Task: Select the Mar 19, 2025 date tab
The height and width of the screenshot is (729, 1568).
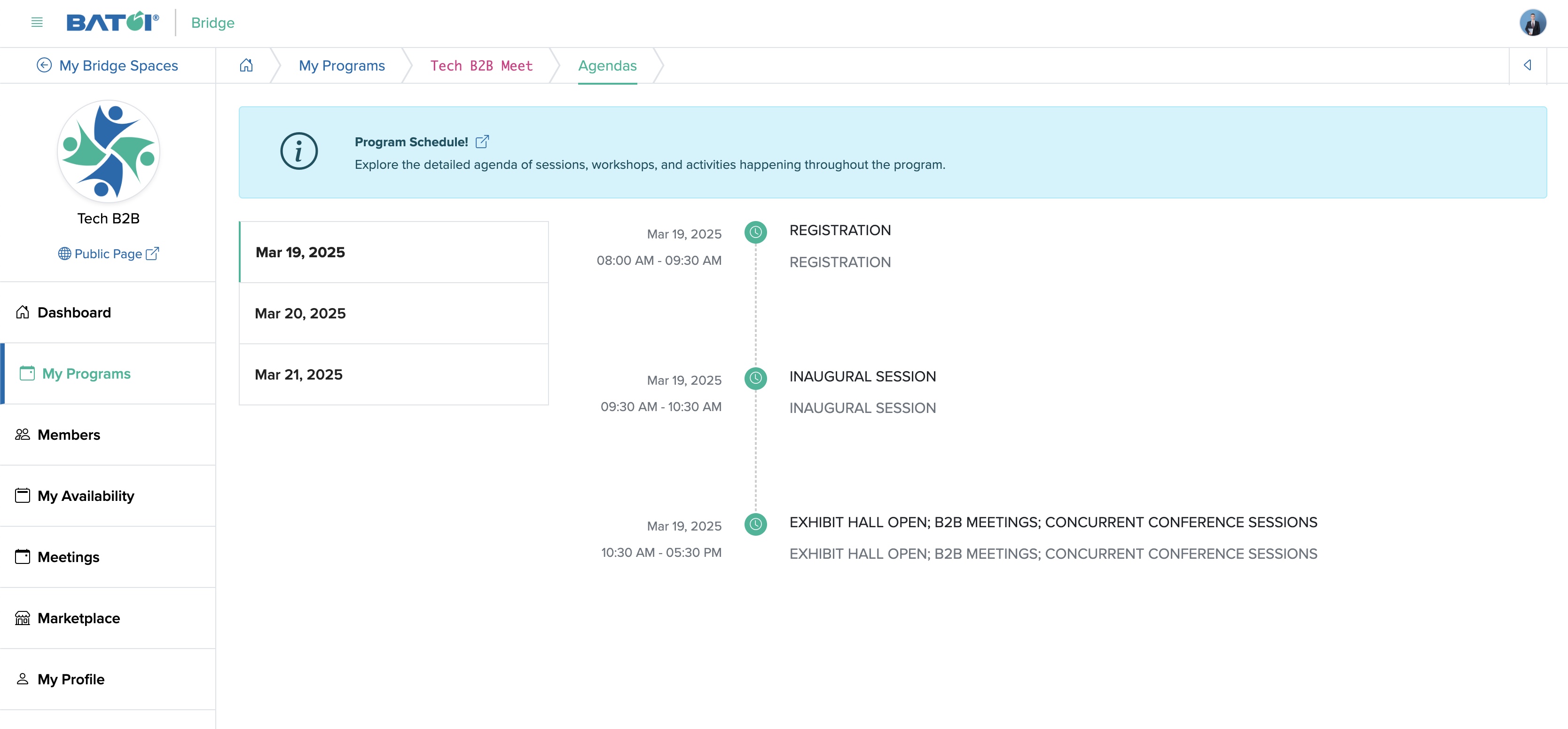Action: tap(394, 252)
